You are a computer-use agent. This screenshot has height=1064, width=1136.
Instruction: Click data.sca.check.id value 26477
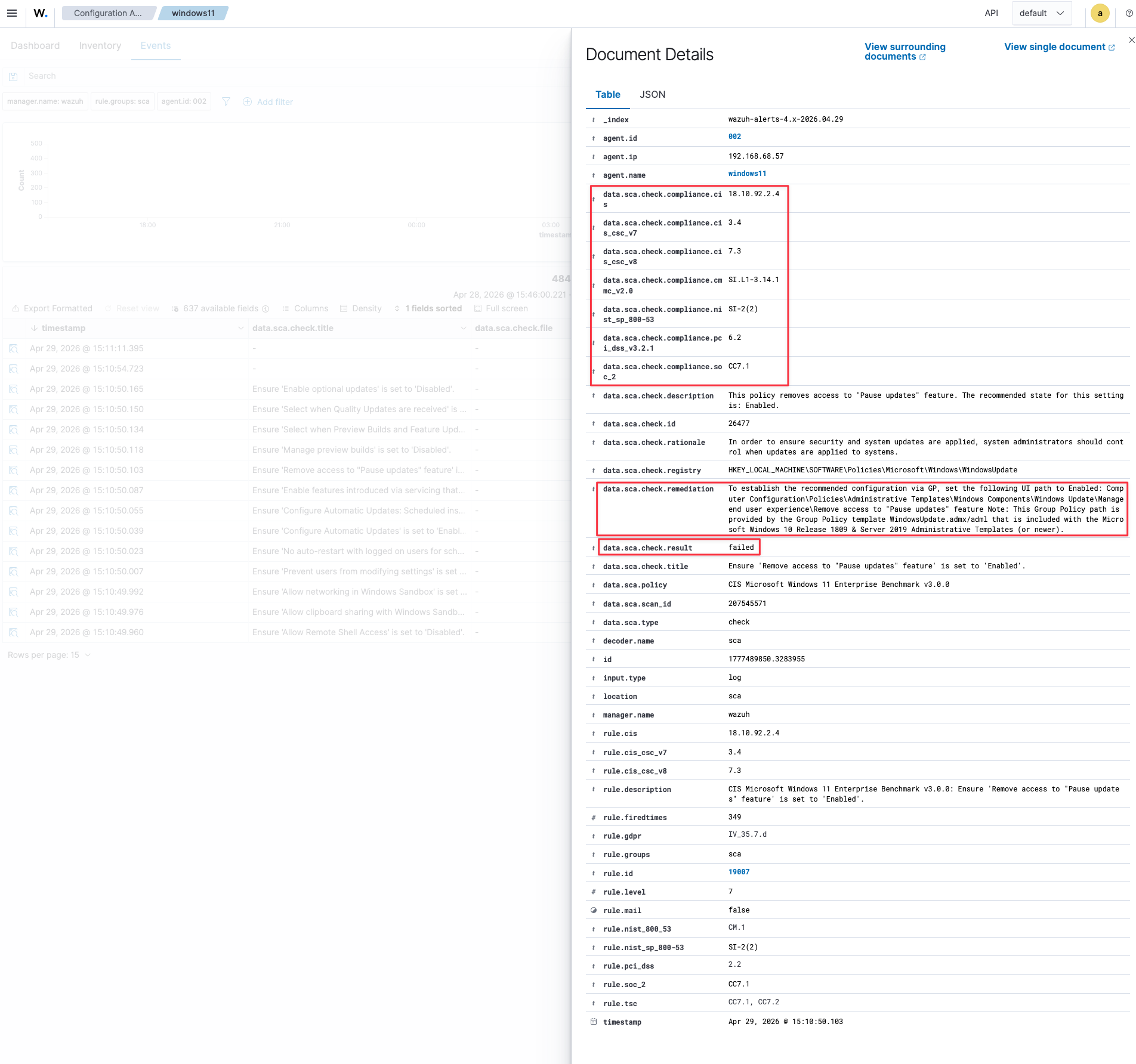pos(739,423)
